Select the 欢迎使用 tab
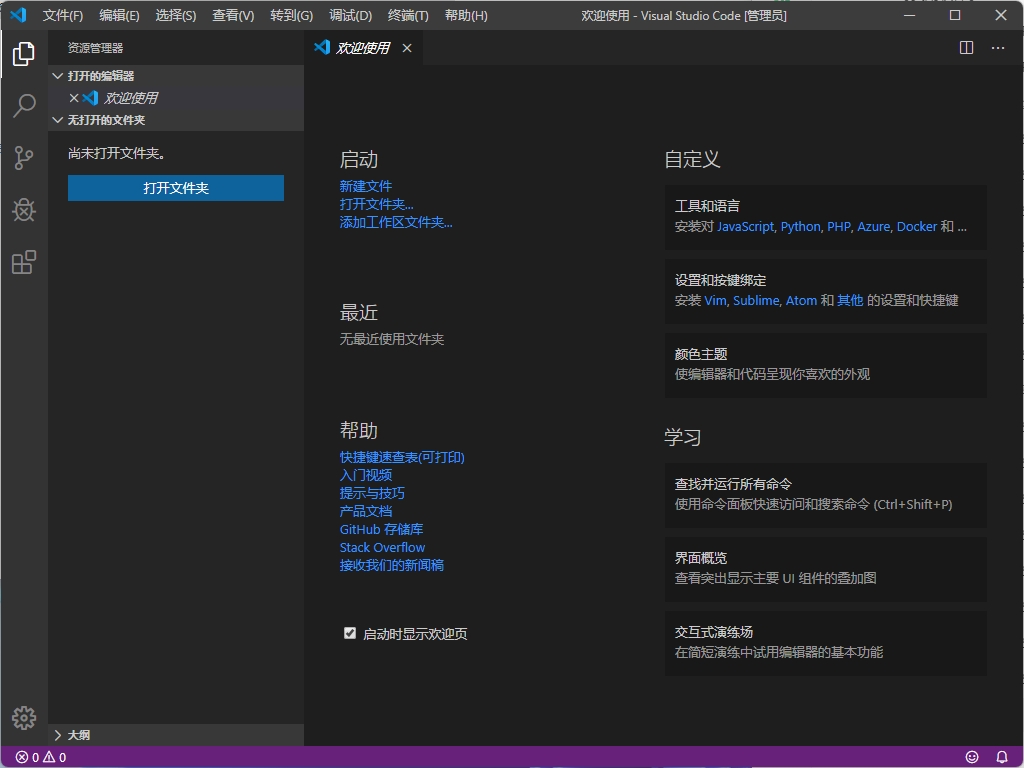This screenshot has width=1024, height=768. [x=362, y=47]
